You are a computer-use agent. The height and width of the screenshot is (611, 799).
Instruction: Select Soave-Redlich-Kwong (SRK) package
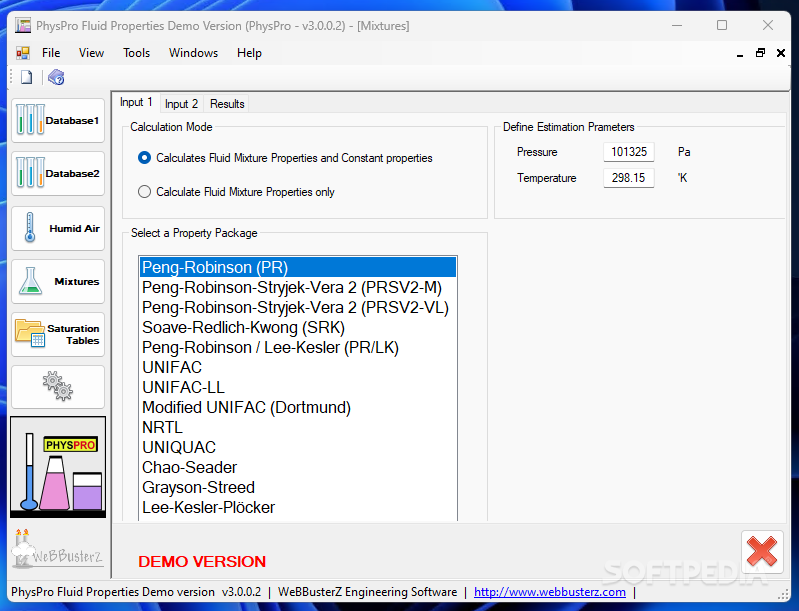(298, 327)
